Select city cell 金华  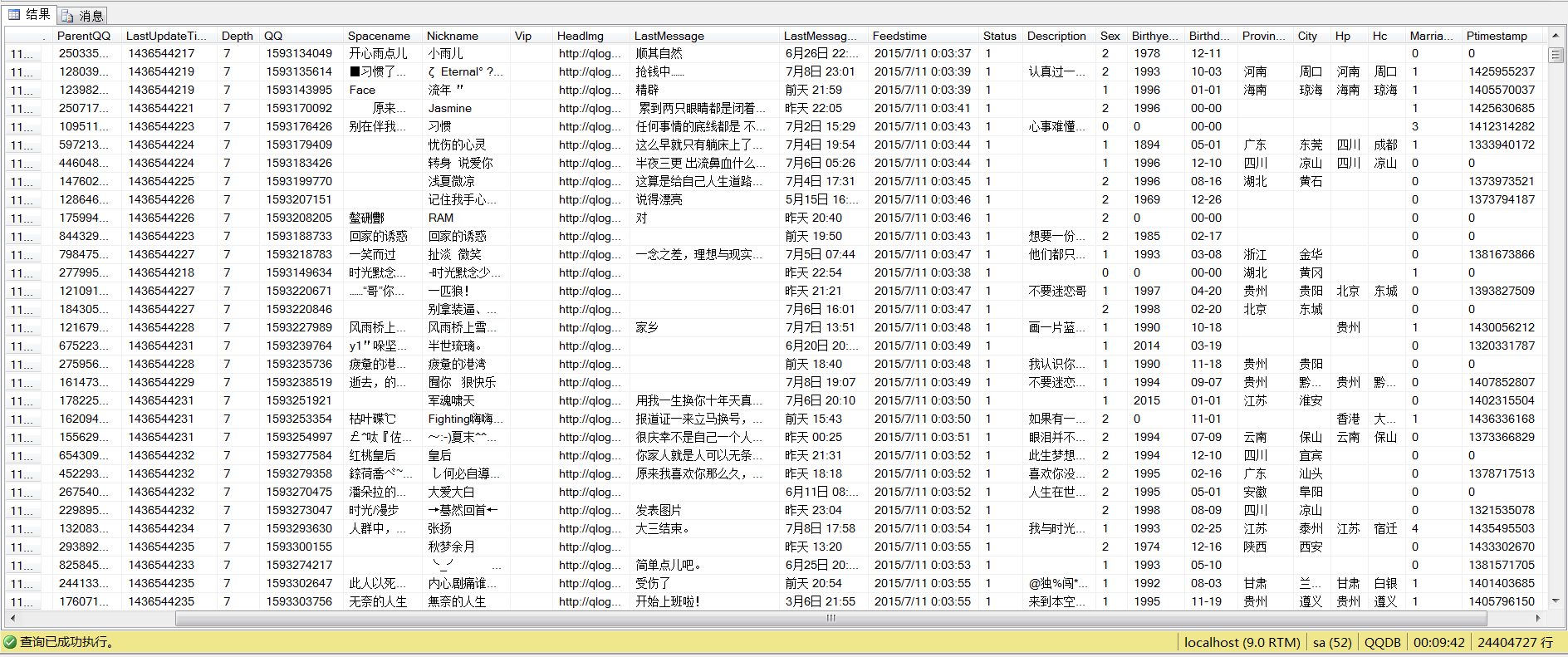point(1311,254)
